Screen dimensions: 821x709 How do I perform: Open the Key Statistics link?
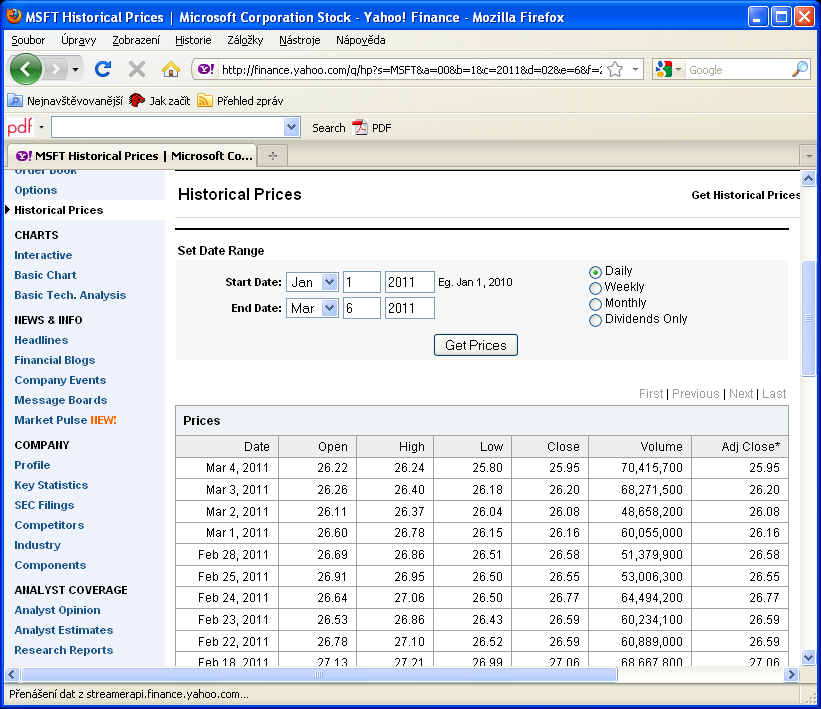click(x=51, y=485)
